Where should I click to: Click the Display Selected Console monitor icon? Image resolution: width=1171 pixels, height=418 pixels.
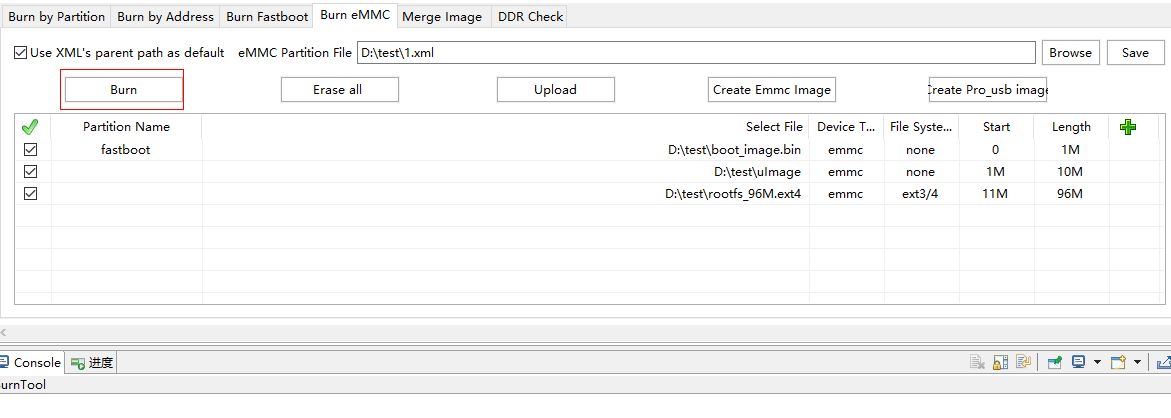click(x=1078, y=363)
